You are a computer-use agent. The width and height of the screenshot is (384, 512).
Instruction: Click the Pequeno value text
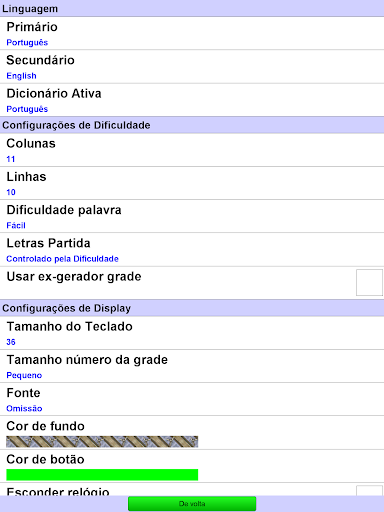tap(24, 375)
